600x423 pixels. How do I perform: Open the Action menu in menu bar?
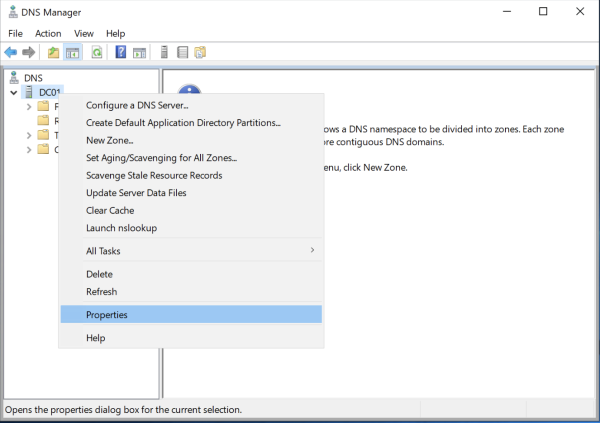48,33
